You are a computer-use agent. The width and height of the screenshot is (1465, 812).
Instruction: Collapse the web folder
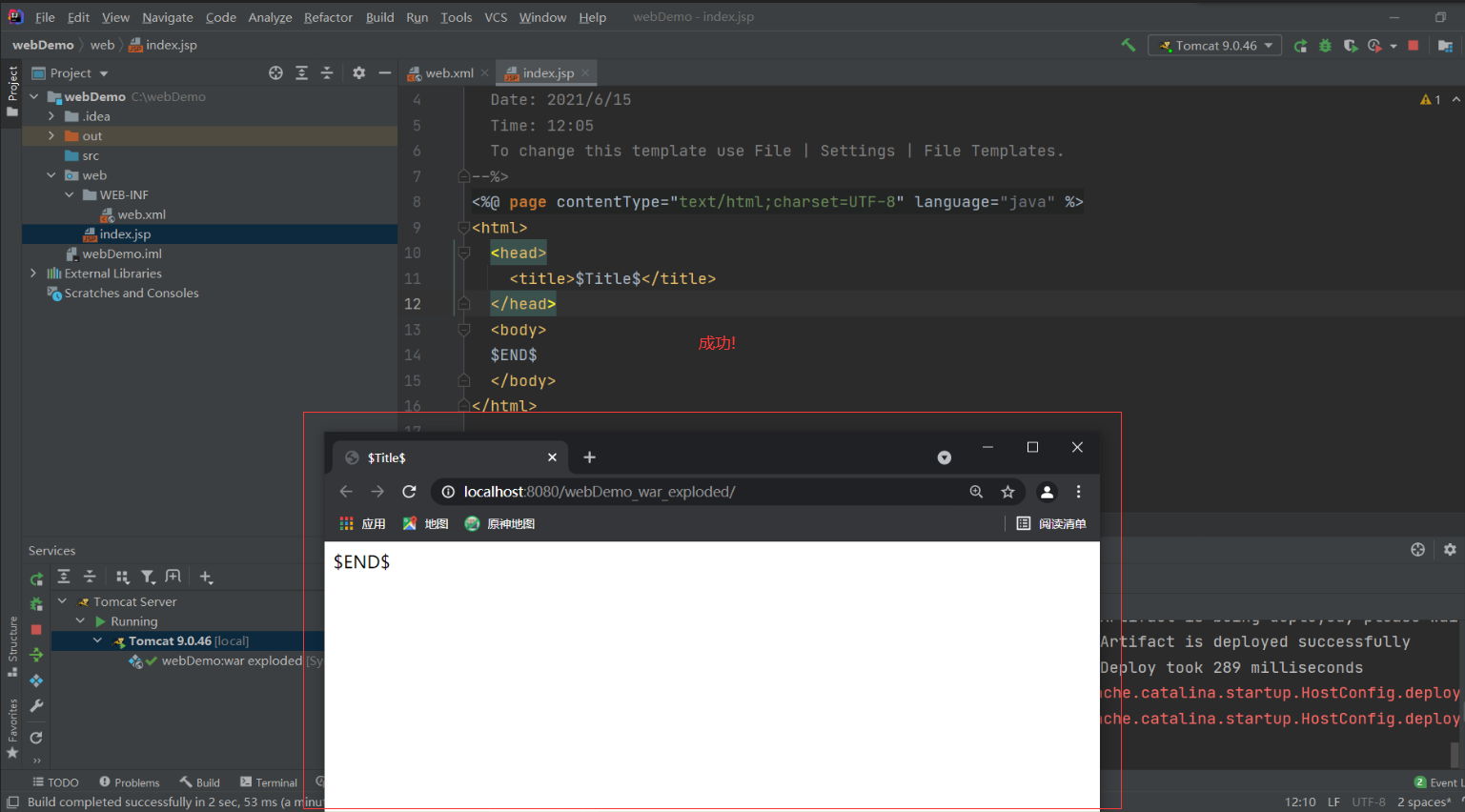click(51, 175)
